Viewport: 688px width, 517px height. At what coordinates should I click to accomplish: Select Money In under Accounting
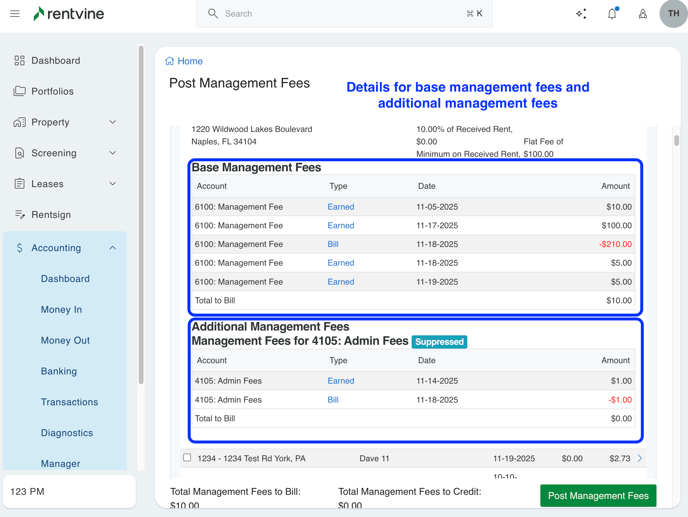pyautogui.click(x=61, y=310)
